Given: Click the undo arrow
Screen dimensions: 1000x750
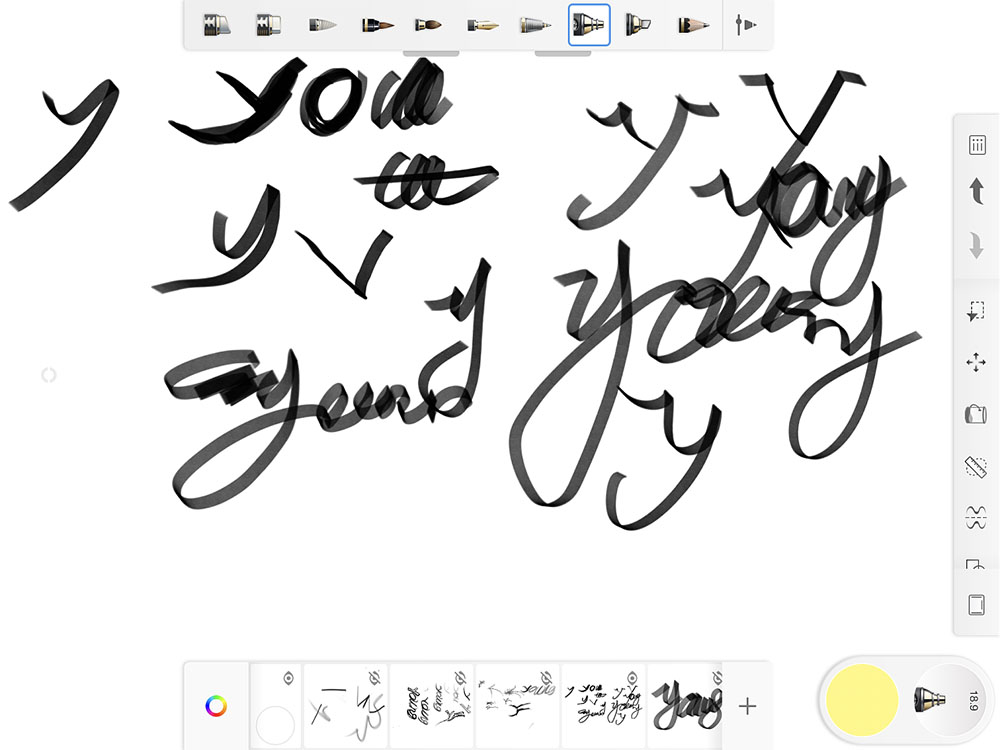Looking at the screenshot, I should 976,192.
